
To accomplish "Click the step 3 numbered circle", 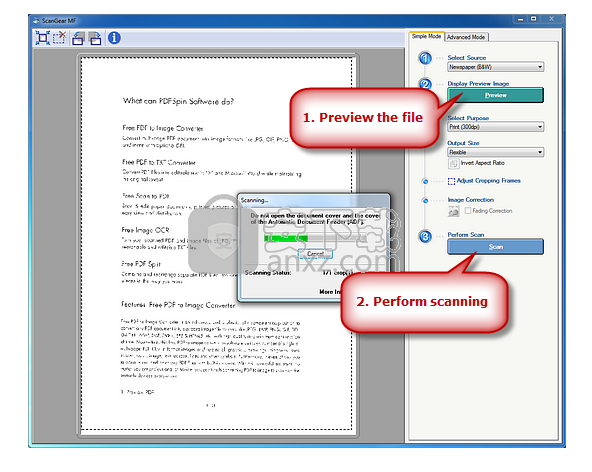I will (x=426, y=237).
